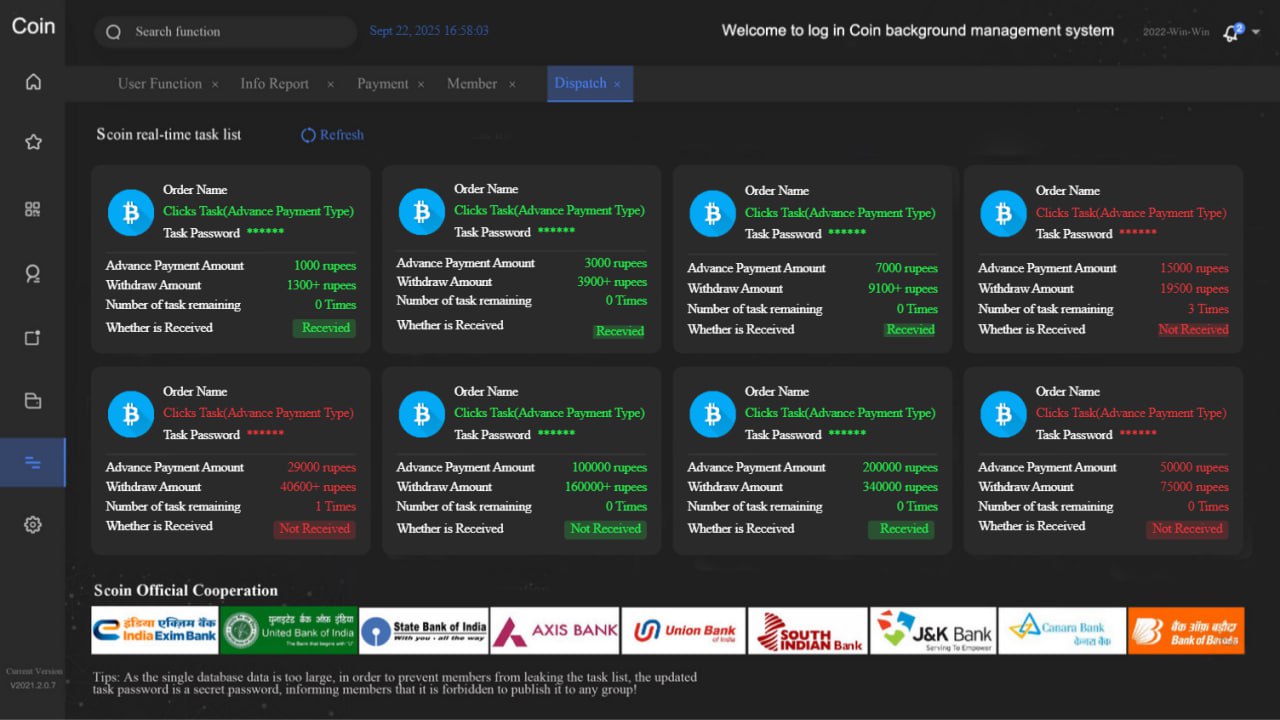1280x720 pixels.
Task: Close the Payment tab
Action: pyautogui.click(x=421, y=85)
